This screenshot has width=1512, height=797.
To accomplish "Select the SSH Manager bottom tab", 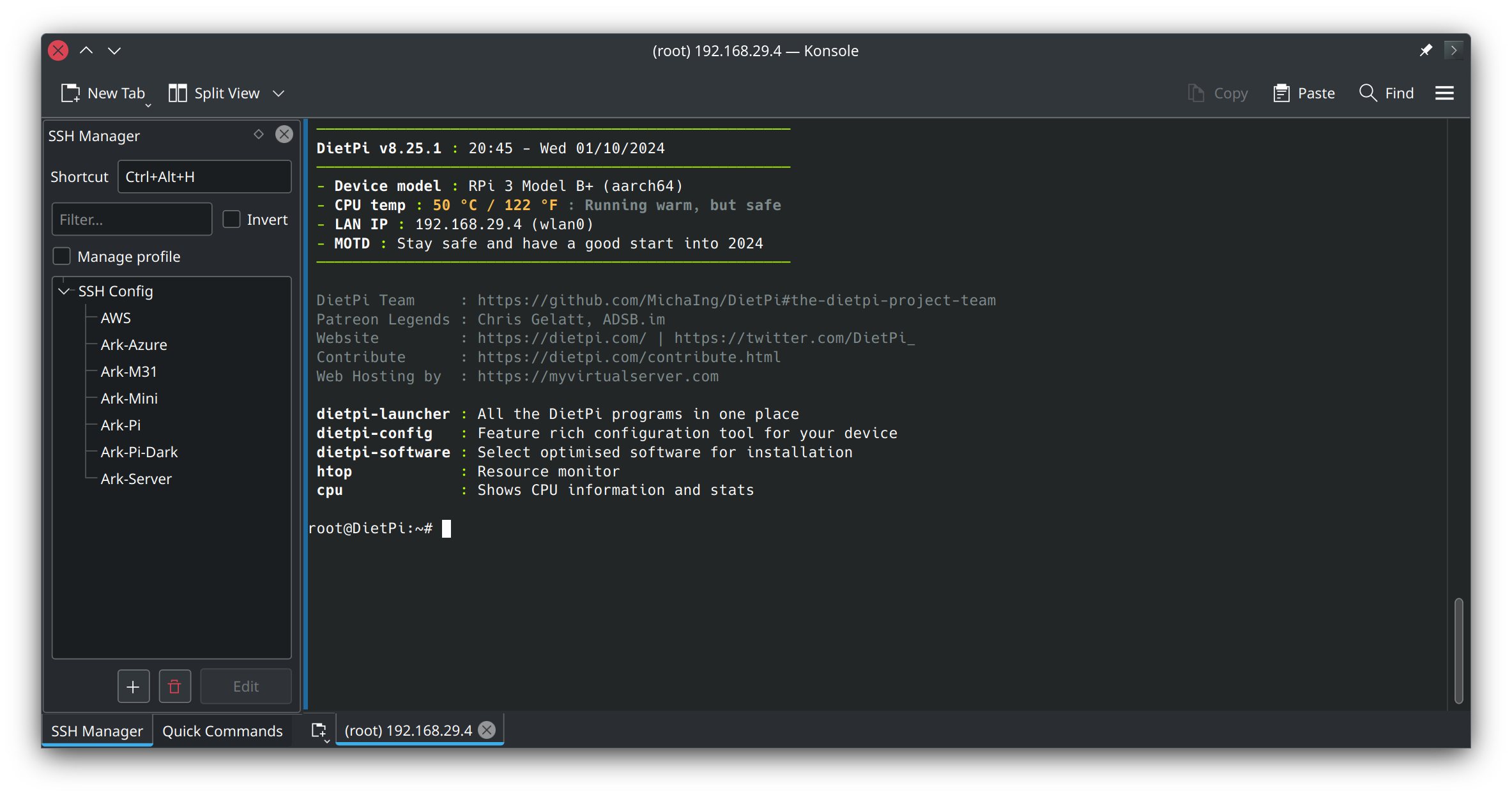I will pos(97,731).
